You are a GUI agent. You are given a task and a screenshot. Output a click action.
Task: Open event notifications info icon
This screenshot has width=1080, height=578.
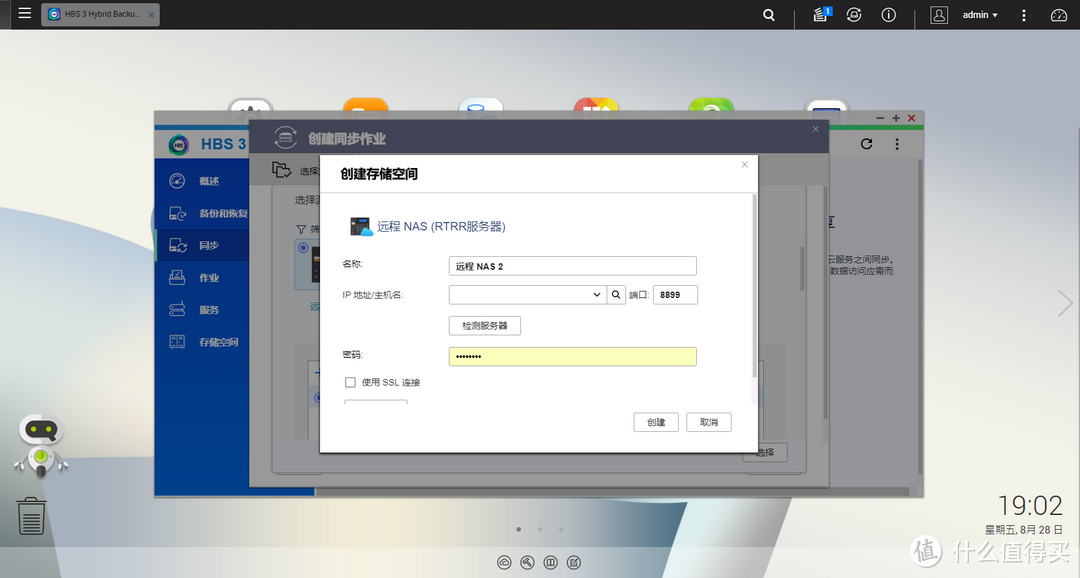[x=889, y=14]
